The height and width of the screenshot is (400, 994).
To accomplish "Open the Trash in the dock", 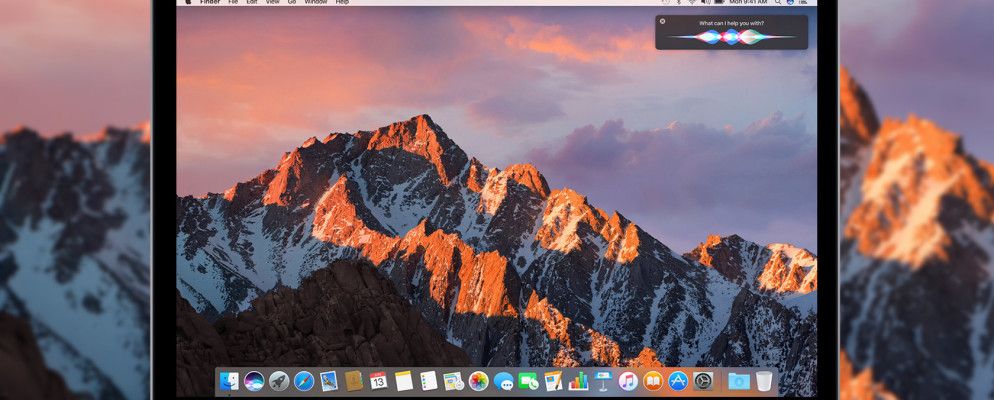I will point(764,381).
